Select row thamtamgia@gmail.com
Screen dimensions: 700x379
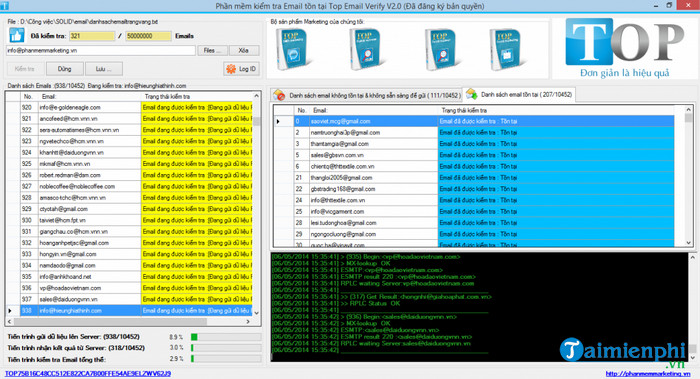[x=474, y=144]
